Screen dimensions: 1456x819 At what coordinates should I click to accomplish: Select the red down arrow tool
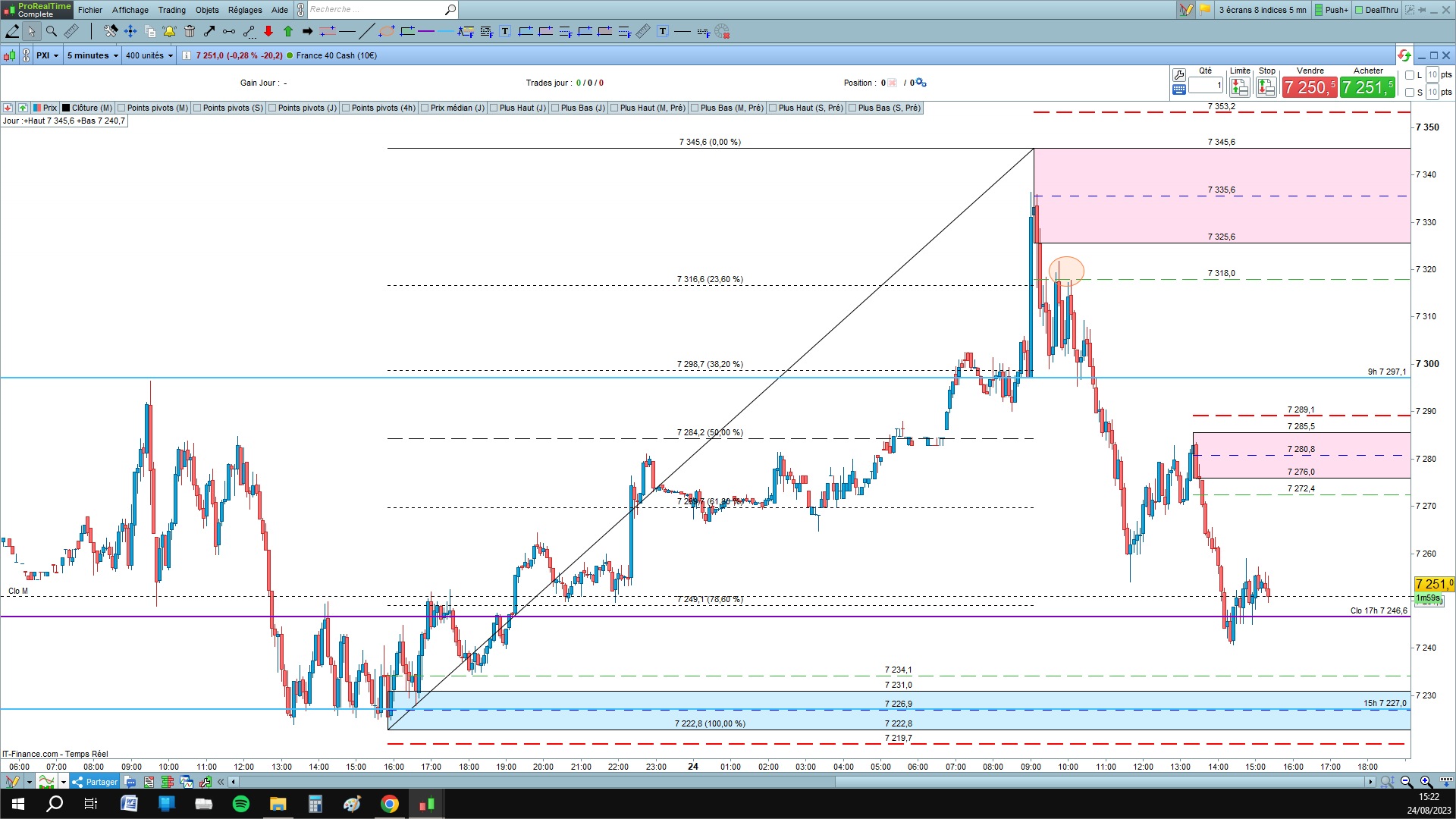pyautogui.click(x=268, y=31)
